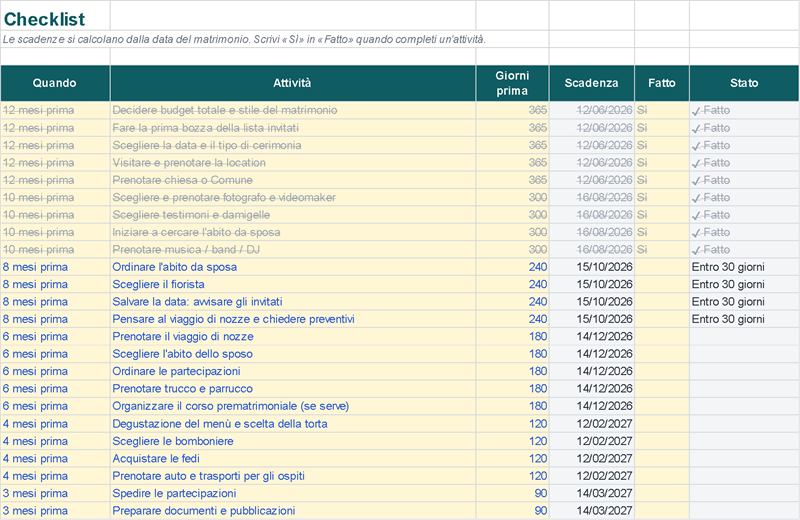The height and width of the screenshot is (520, 800).
Task: Select 'Prenotare il viaggio di nozze' cell
Action: (x=293, y=336)
